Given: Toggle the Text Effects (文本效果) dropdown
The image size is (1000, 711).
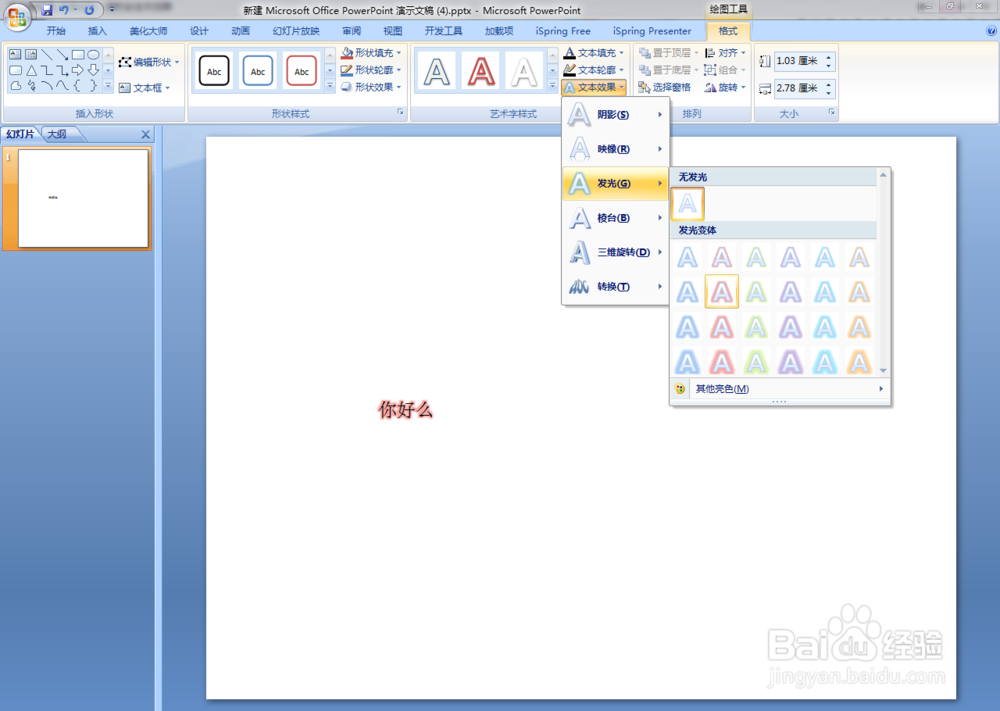Looking at the screenshot, I should 594,87.
